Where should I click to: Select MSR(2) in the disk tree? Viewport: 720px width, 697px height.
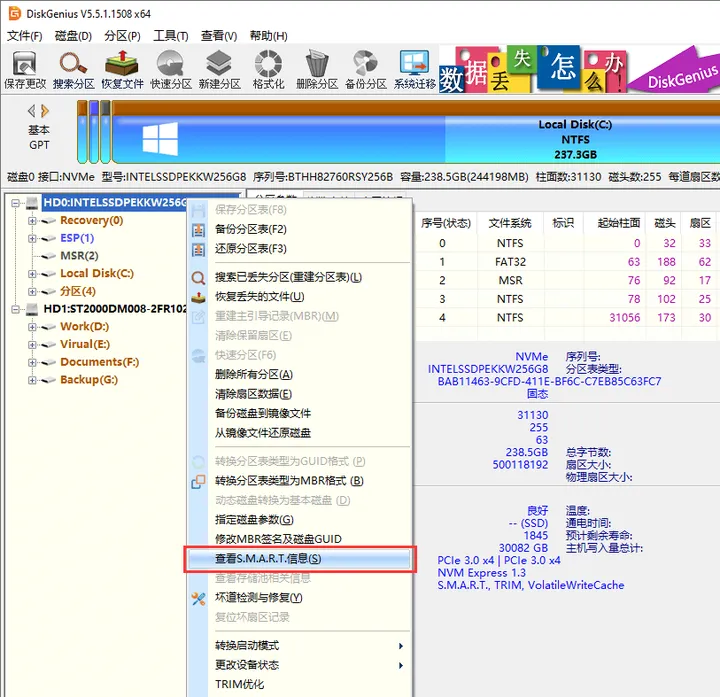coord(79,256)
